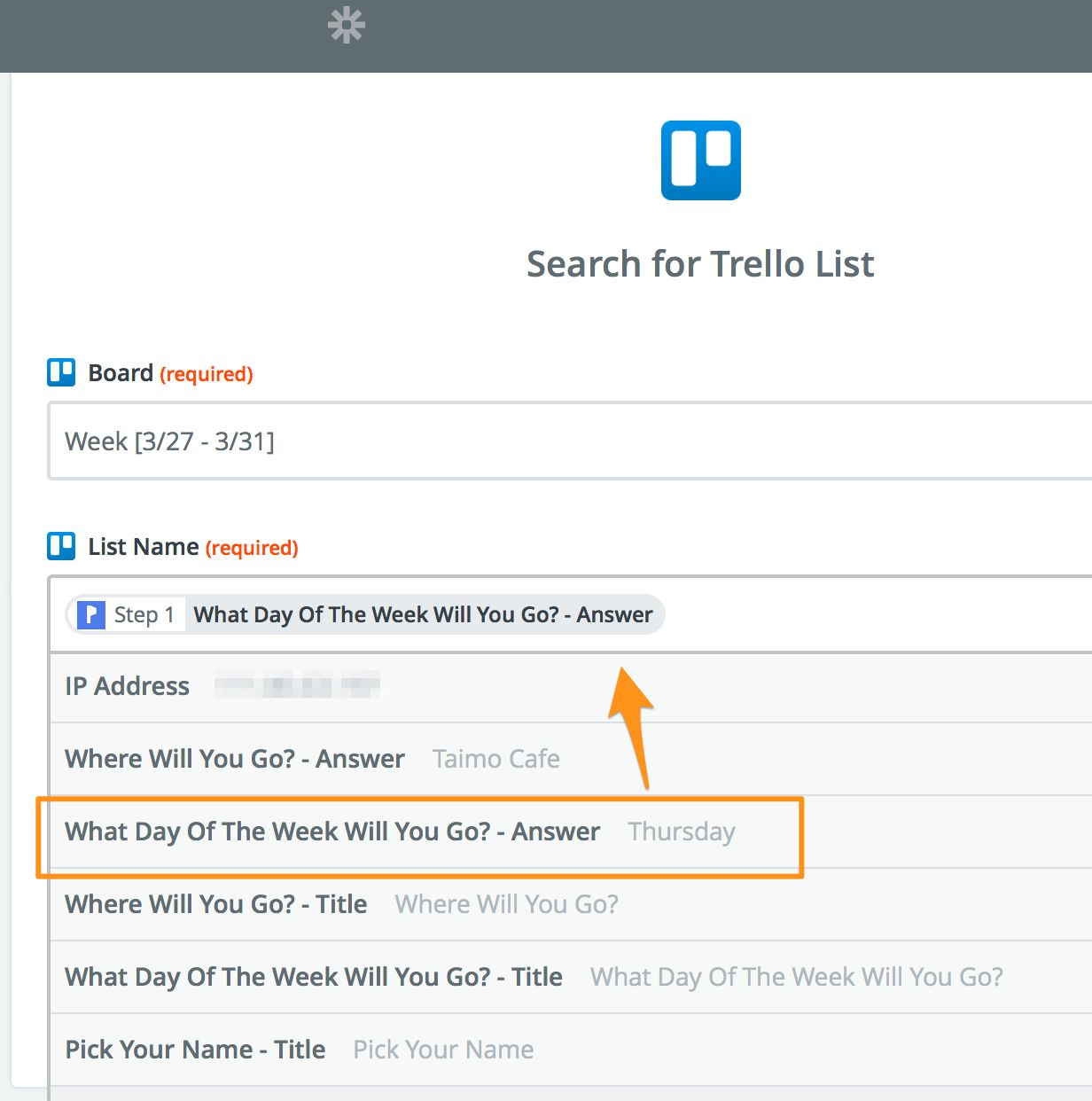Click the 'Pick Your Name' sample value
The width and height of the screenshot is (1092, 1101).
click(x=443, y=1050)
